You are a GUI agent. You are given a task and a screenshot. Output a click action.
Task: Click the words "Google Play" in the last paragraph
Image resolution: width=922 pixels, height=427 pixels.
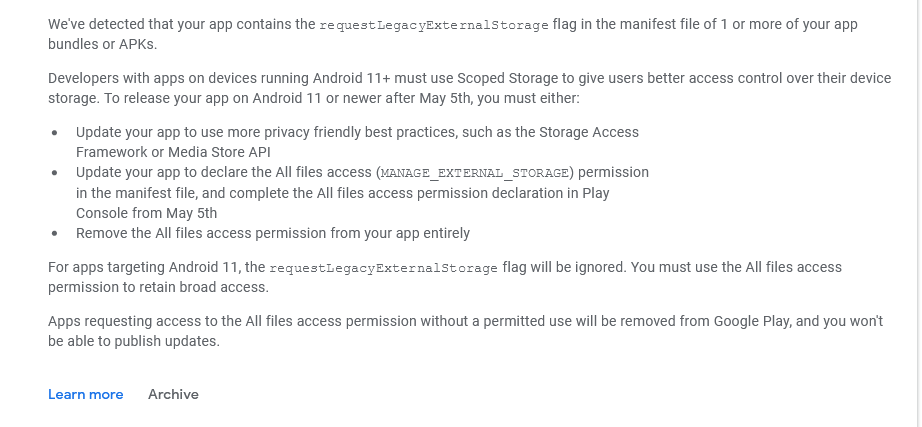click(x=752, y=321)
